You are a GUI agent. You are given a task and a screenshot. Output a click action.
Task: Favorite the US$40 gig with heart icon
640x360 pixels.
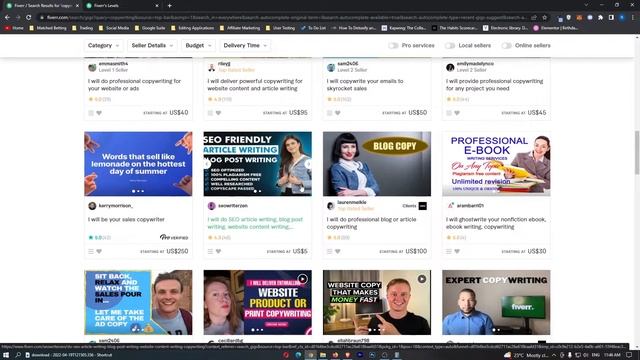[x=99, y=113]
